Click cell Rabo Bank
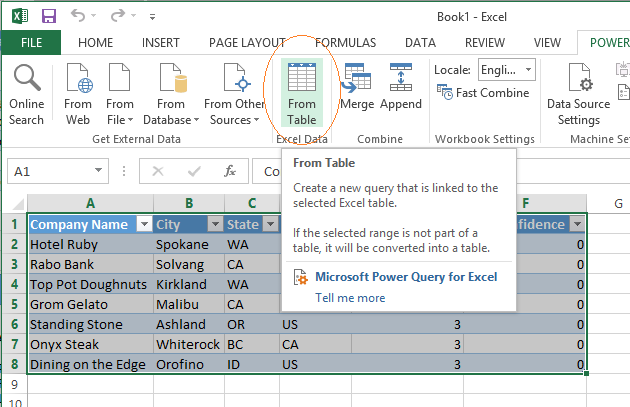Image resolution: width=630 pixels, height=407 pixels. tap(90, 264)
